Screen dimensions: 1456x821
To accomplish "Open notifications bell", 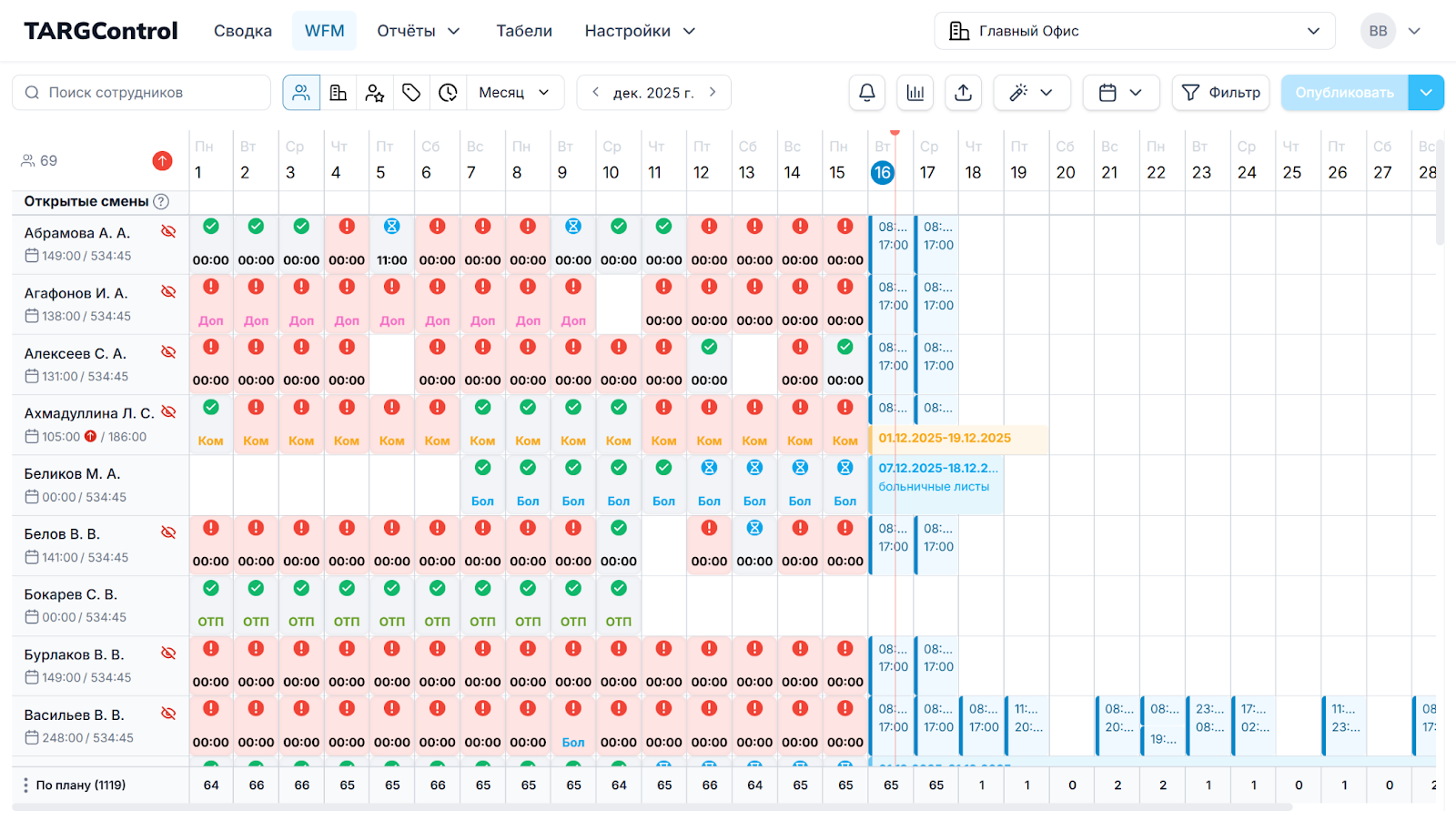I will point(867,93).
